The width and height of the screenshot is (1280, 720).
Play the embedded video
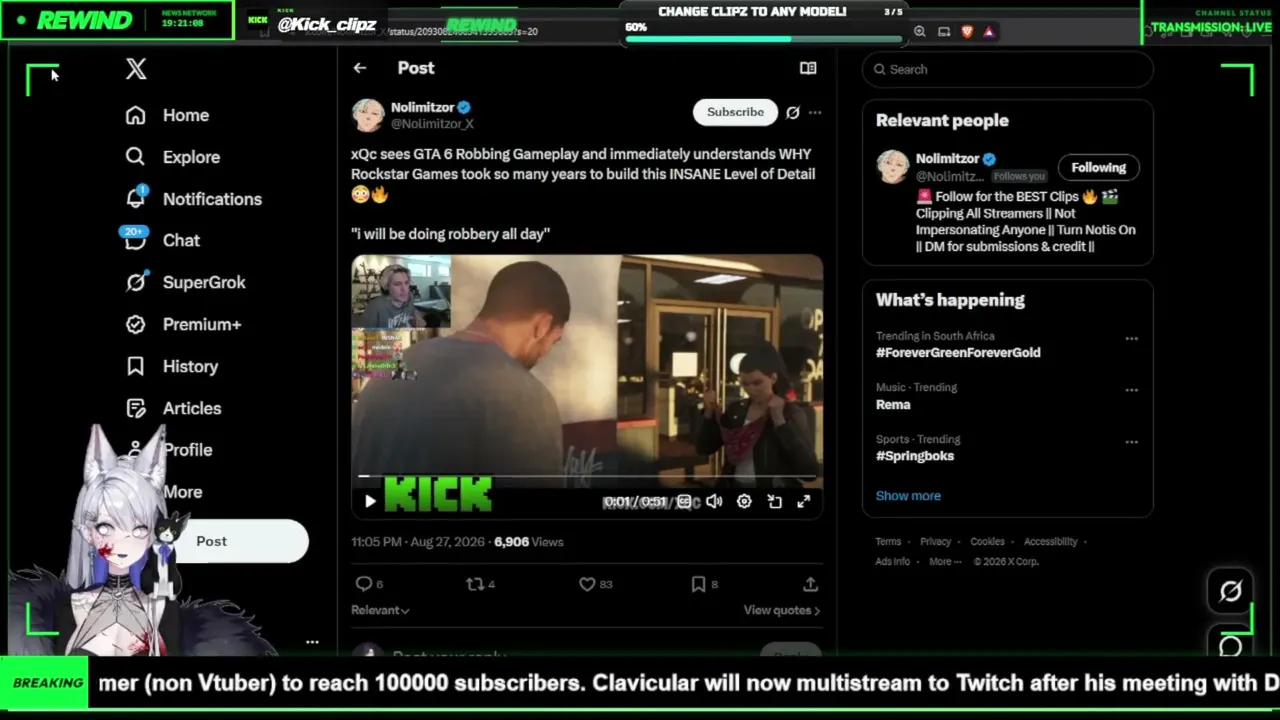[370, 502]
